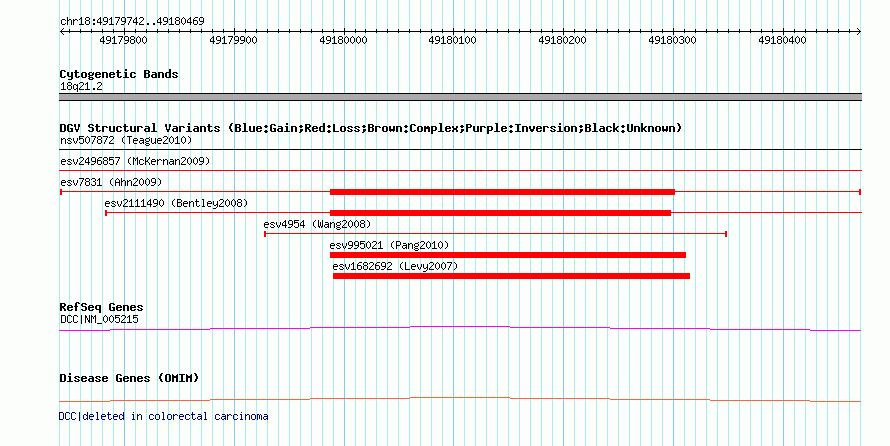Open variant esv4954 (Wang2008) label

pyautogui.click(x=317, y=224)
